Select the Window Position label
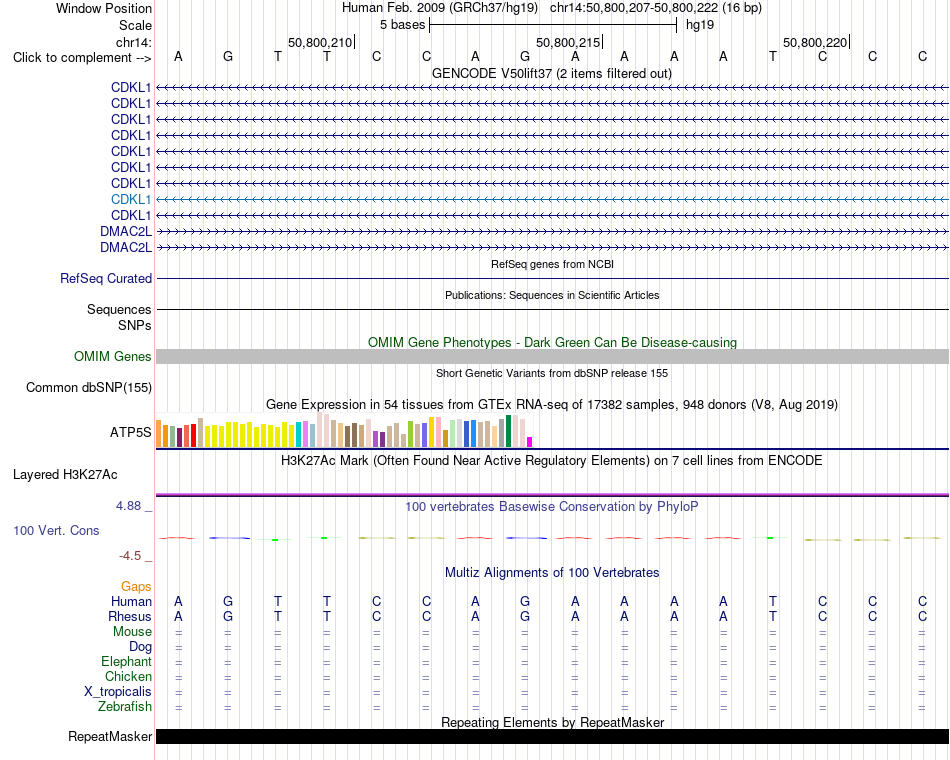This screenshot has width=950, height=760. coord(104,8)
